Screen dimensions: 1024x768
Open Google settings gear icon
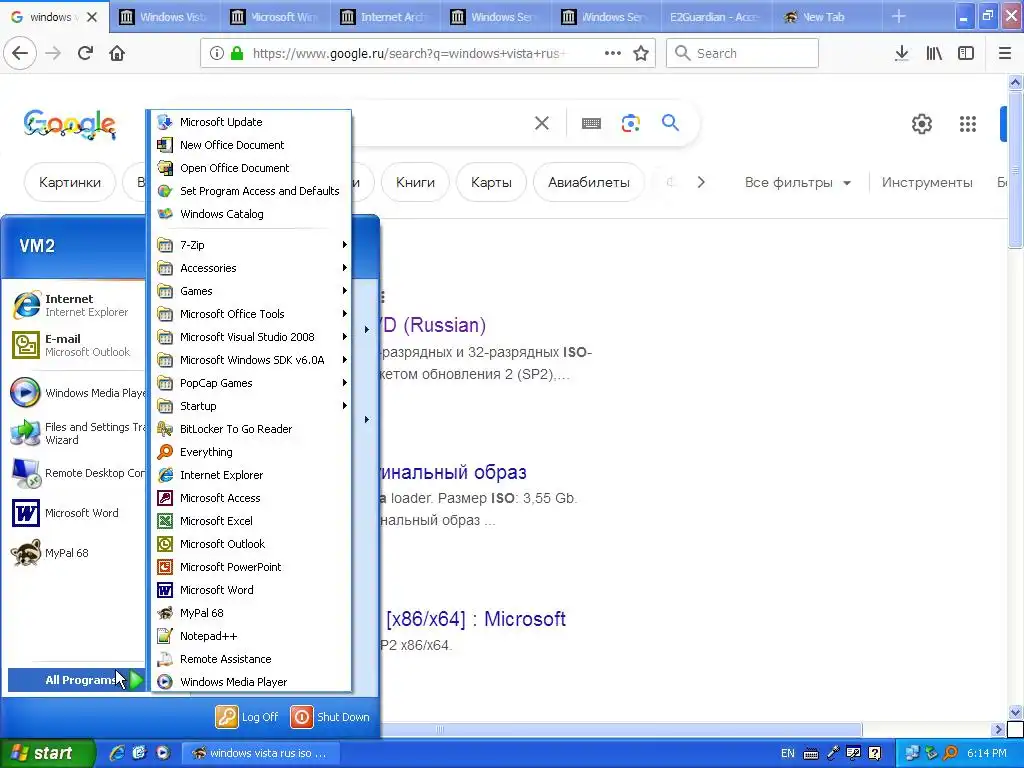(921, 123)
